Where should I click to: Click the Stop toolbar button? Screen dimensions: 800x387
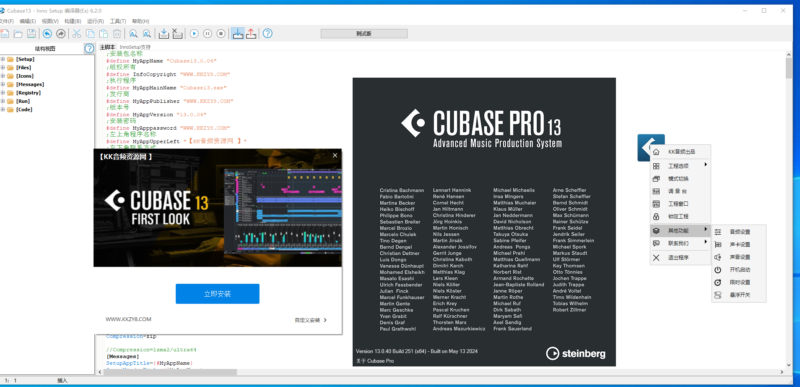221,34
